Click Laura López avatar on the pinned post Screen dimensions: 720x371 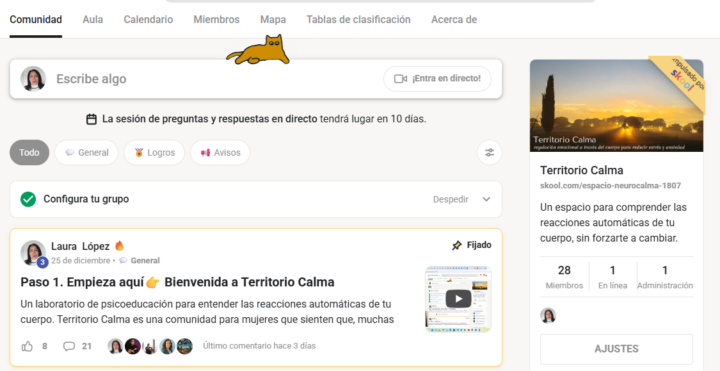(33, 252)
